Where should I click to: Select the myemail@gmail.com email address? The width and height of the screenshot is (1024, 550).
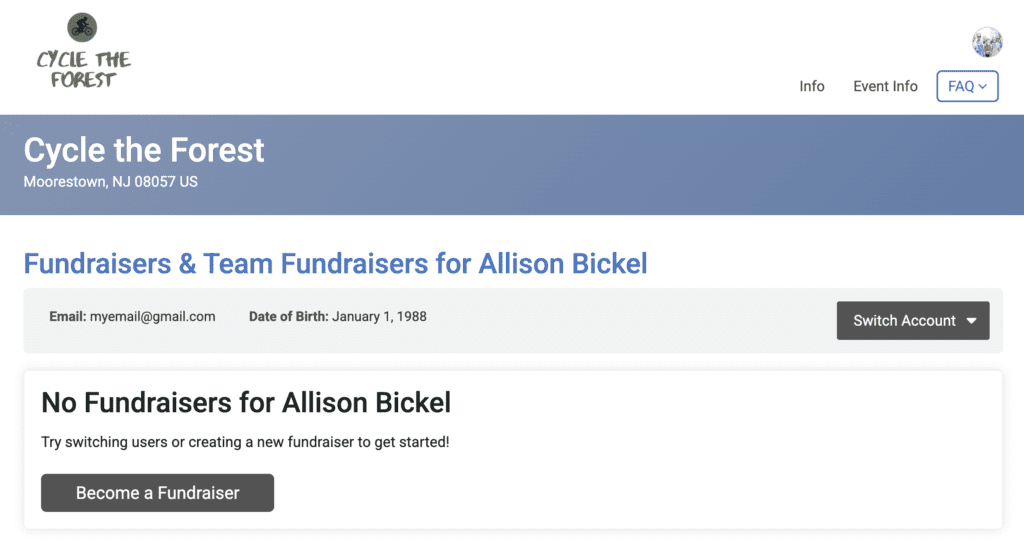(x=152, y=317)
